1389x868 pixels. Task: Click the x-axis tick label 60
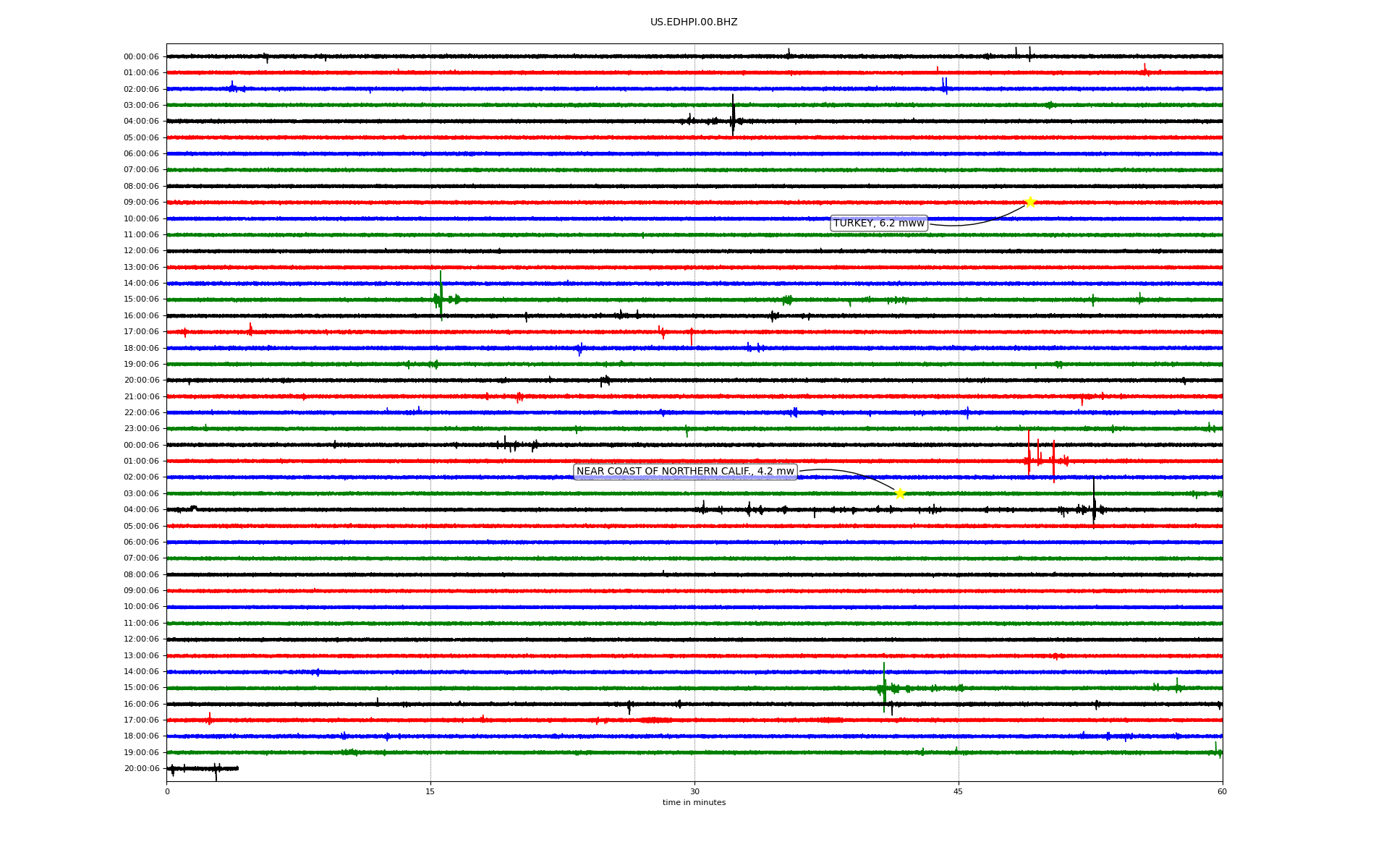[x=1222, y=791]
